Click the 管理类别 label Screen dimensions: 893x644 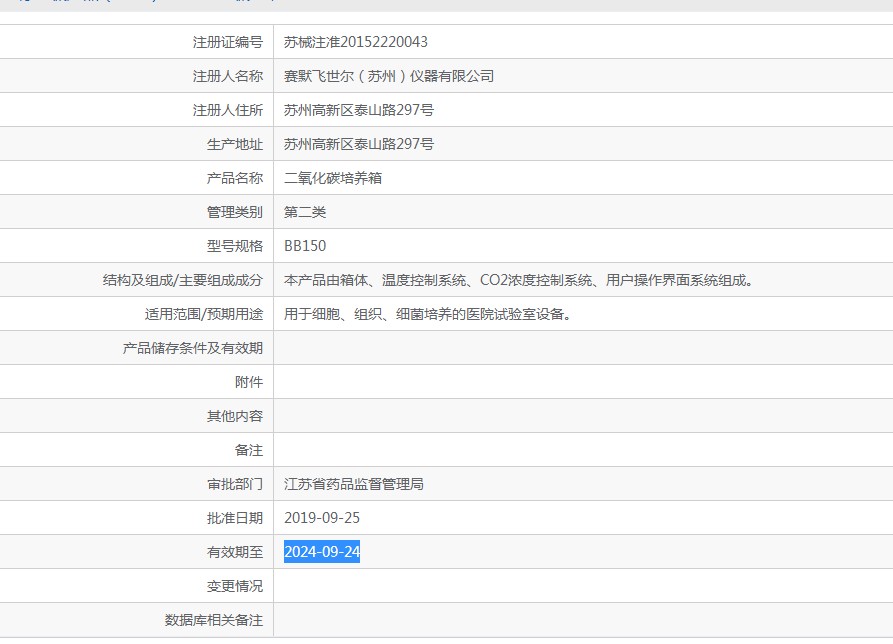click(x=235, y=212)
